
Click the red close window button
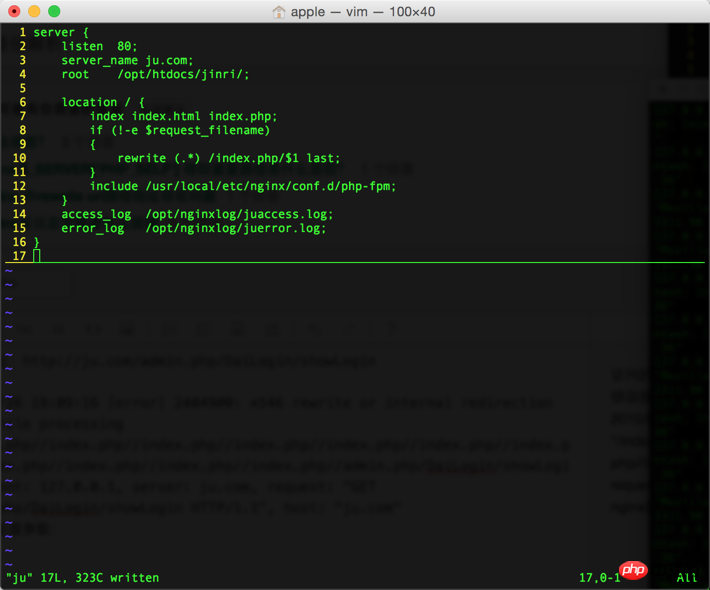click(14, 11)
